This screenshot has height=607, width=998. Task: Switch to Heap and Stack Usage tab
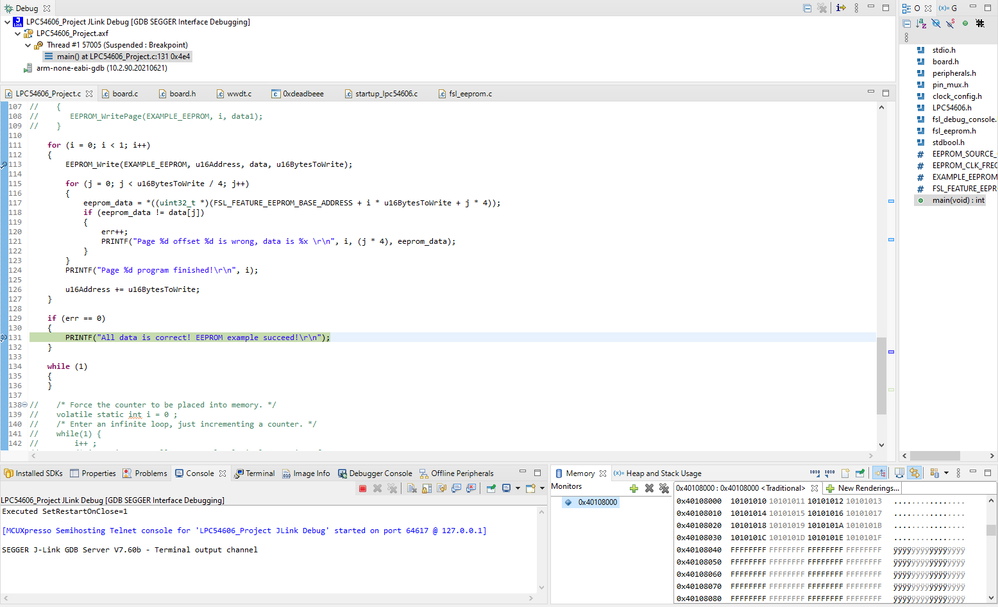click(657, 473)
